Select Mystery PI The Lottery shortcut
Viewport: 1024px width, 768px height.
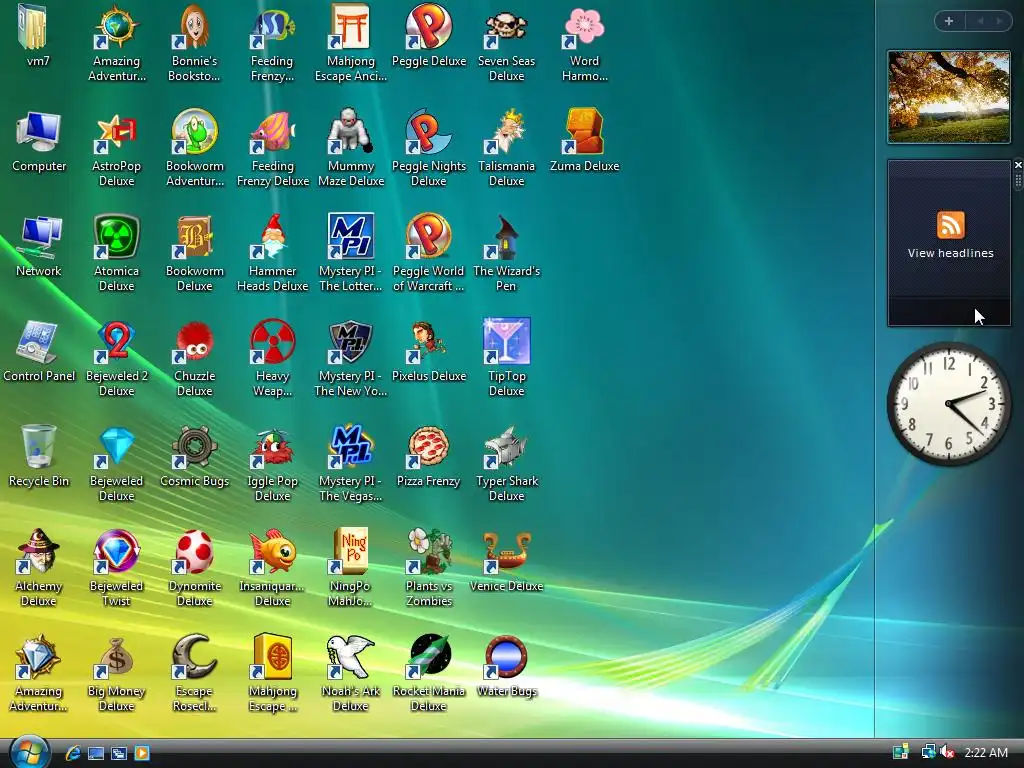tap(351, 254)
